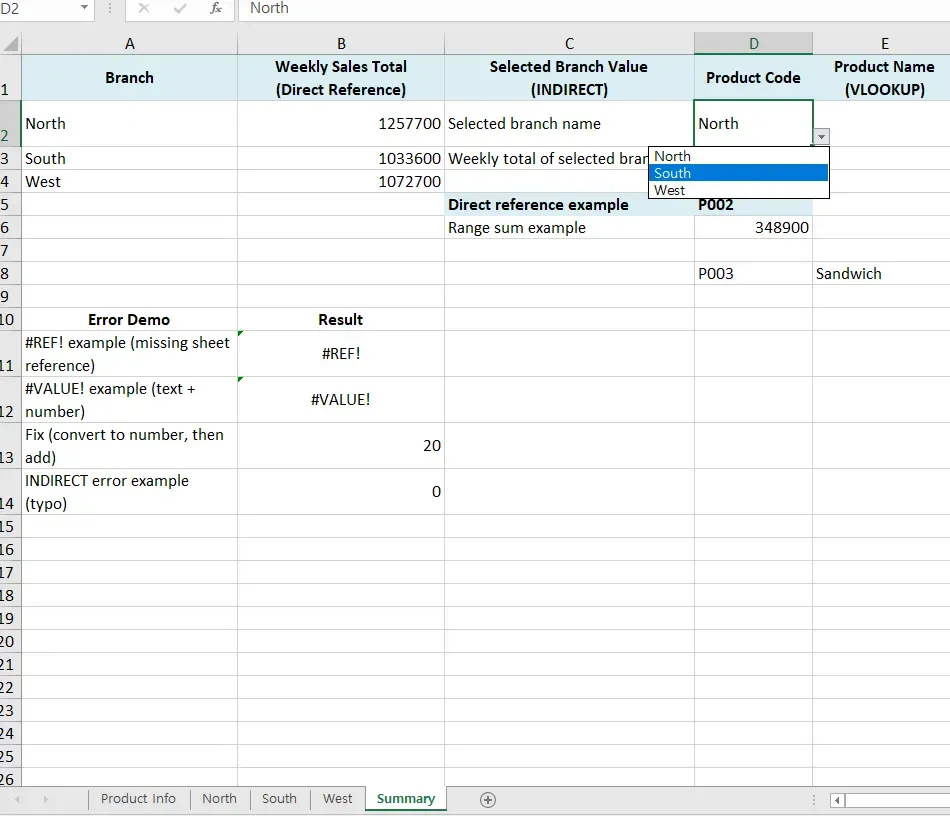Open the branch dropdown arrow on cell D2
The height and width of the screenshot is (816, 950).
821,136
